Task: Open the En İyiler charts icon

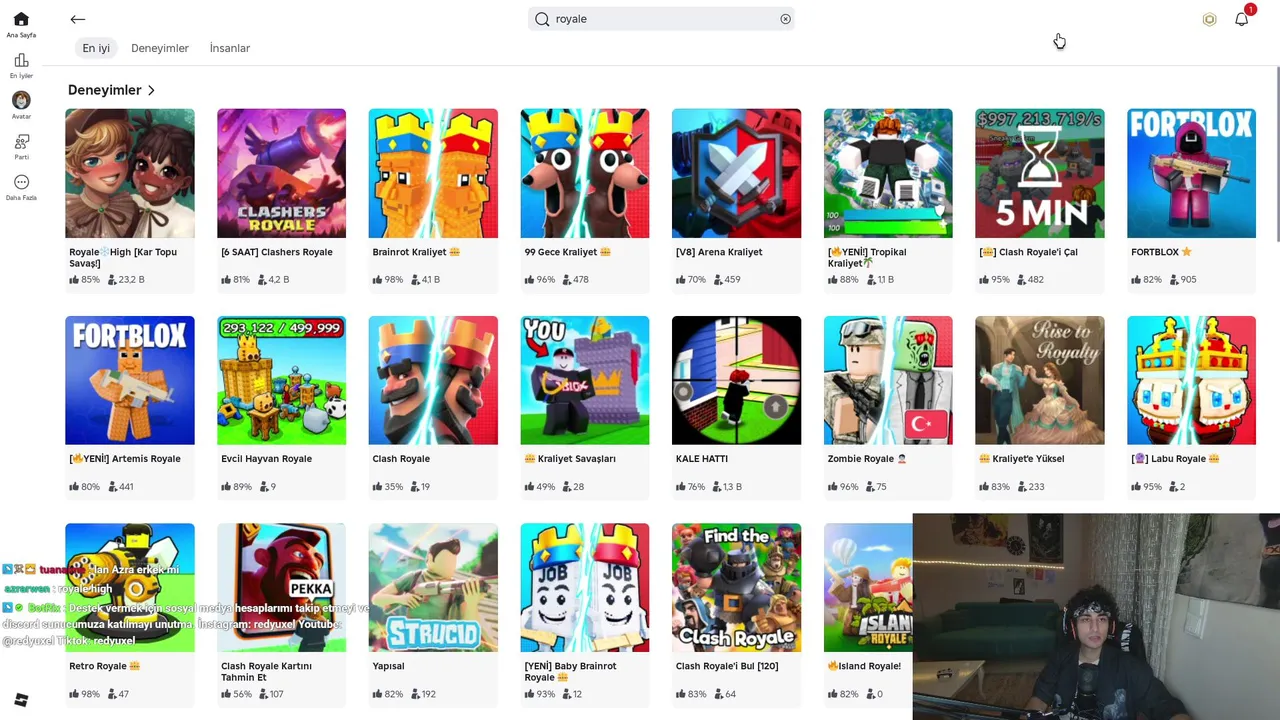Action: 21,60
